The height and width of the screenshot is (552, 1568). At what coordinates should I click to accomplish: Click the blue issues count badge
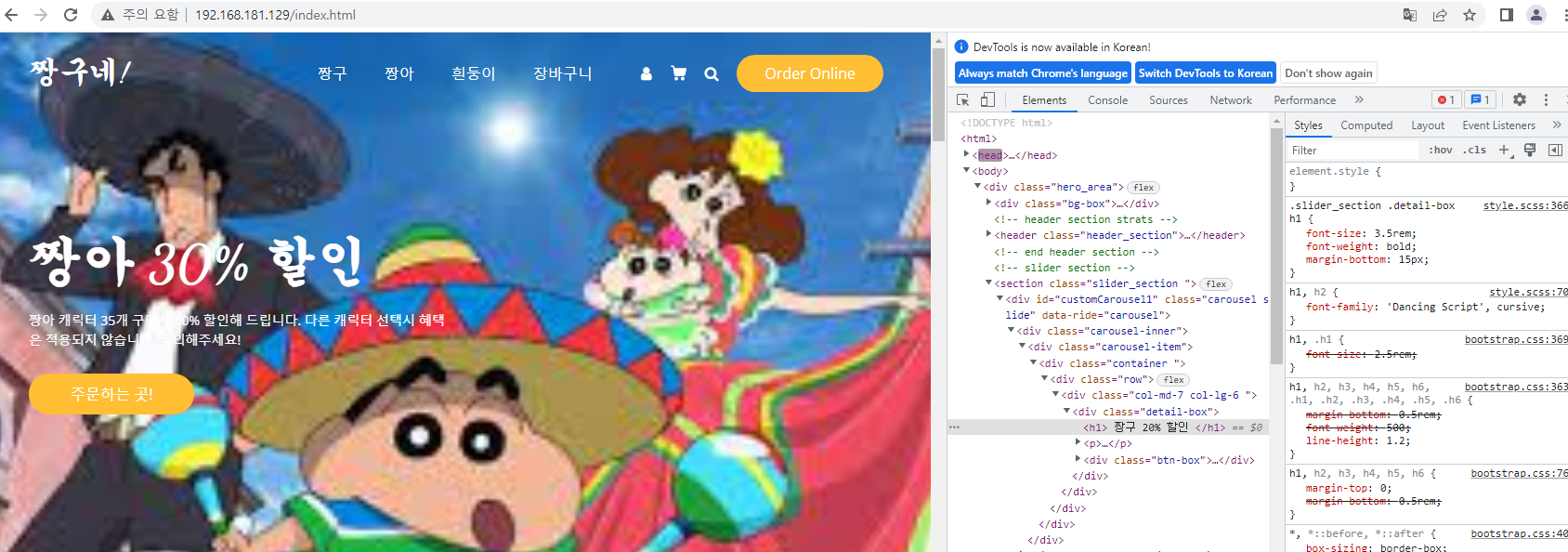(1481, 99)
